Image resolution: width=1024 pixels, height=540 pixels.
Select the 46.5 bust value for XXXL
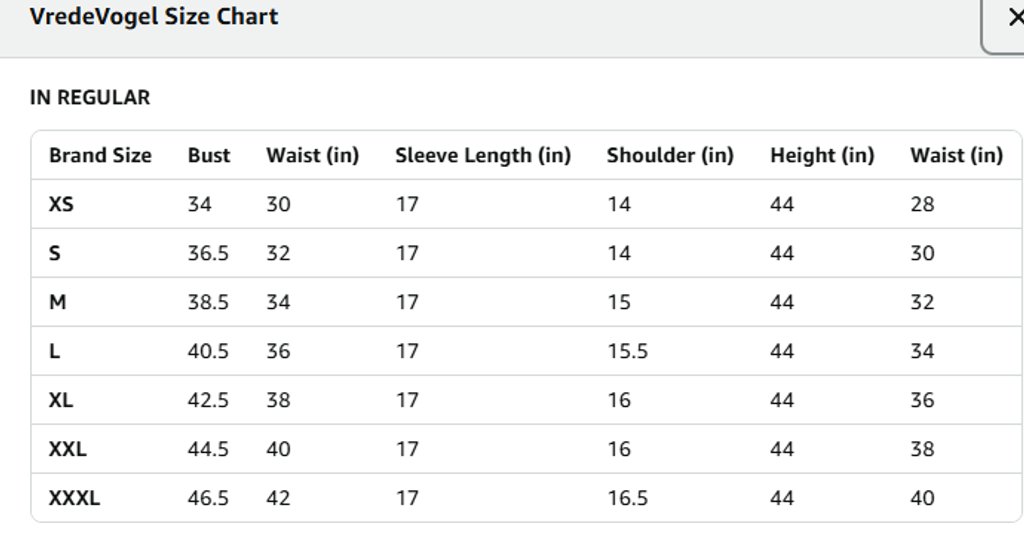[x=208, y=498]
